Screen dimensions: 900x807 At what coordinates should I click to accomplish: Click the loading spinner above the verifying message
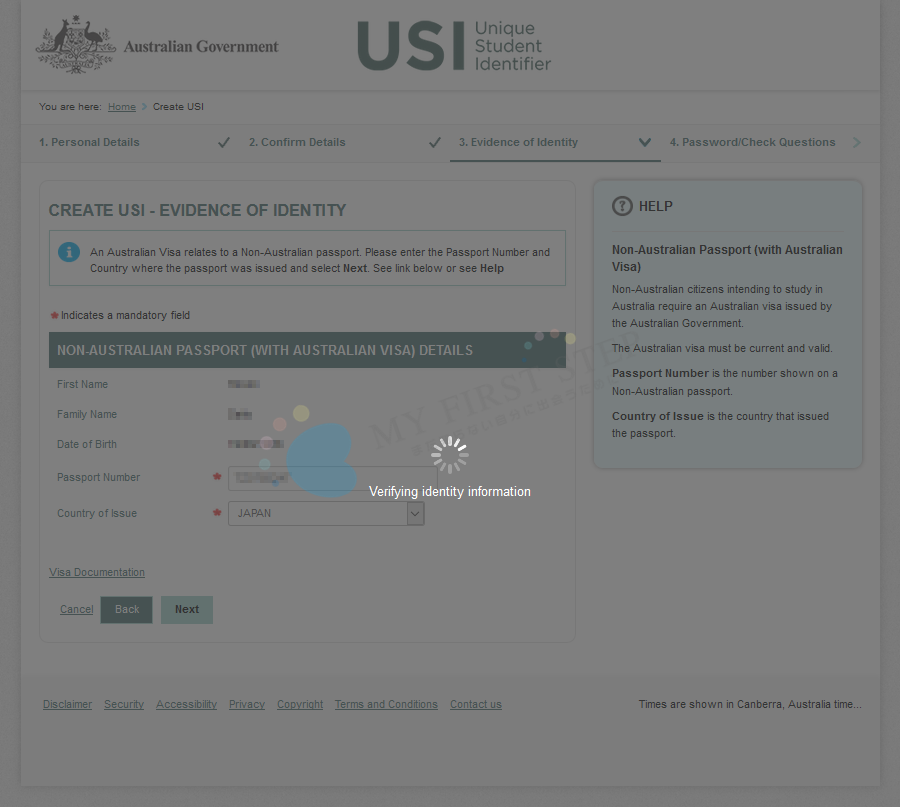click(x=450, y=454)
